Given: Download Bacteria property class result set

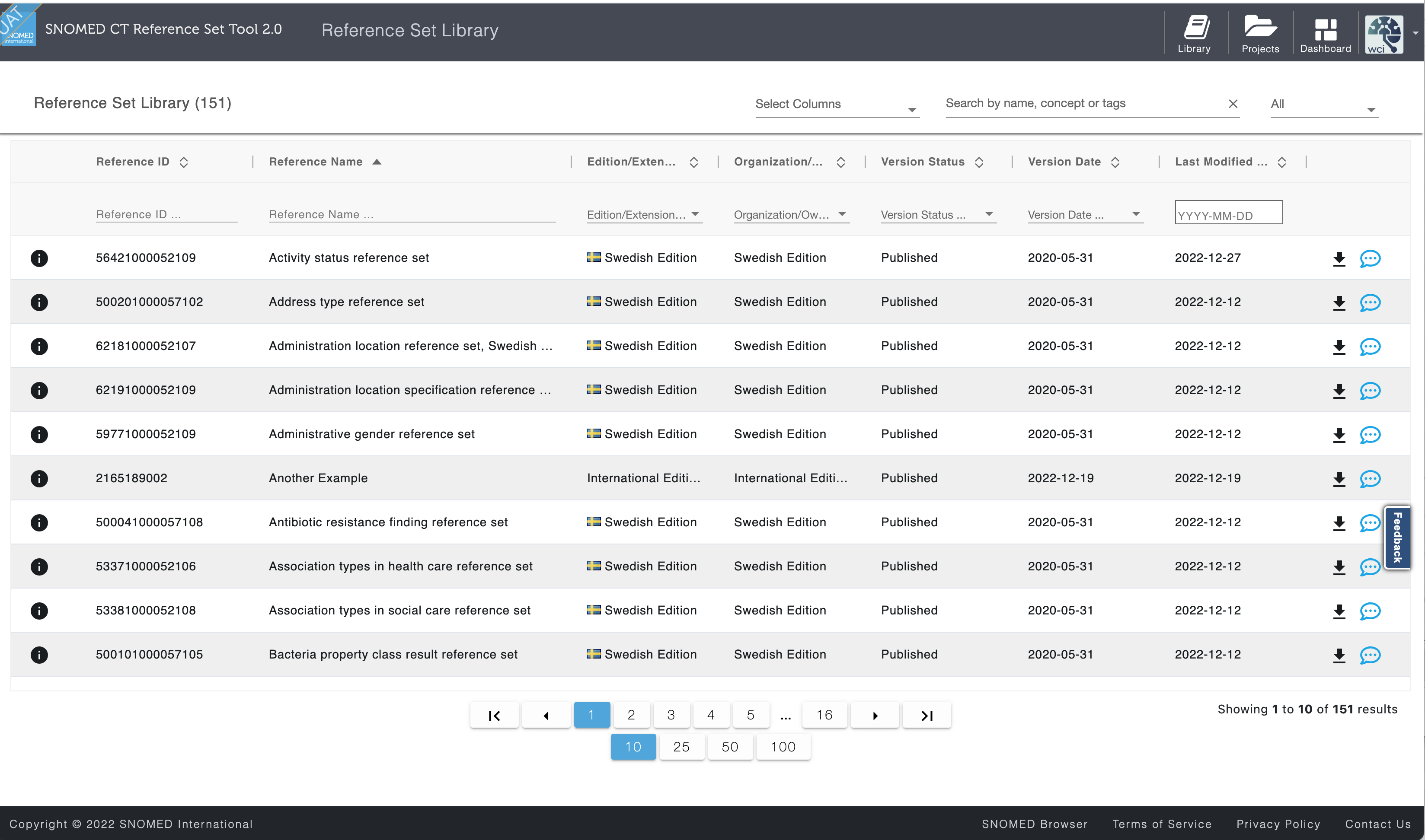Looking at the screenshot, I should 1339,655.
